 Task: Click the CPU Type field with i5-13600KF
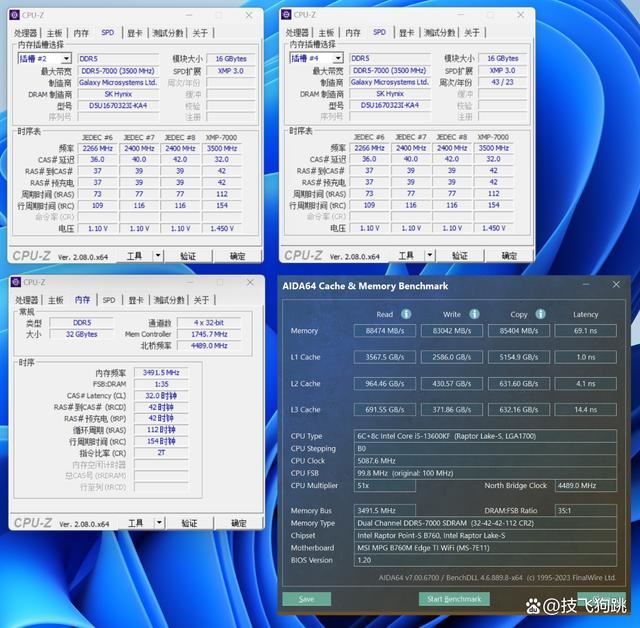point(485,436)
